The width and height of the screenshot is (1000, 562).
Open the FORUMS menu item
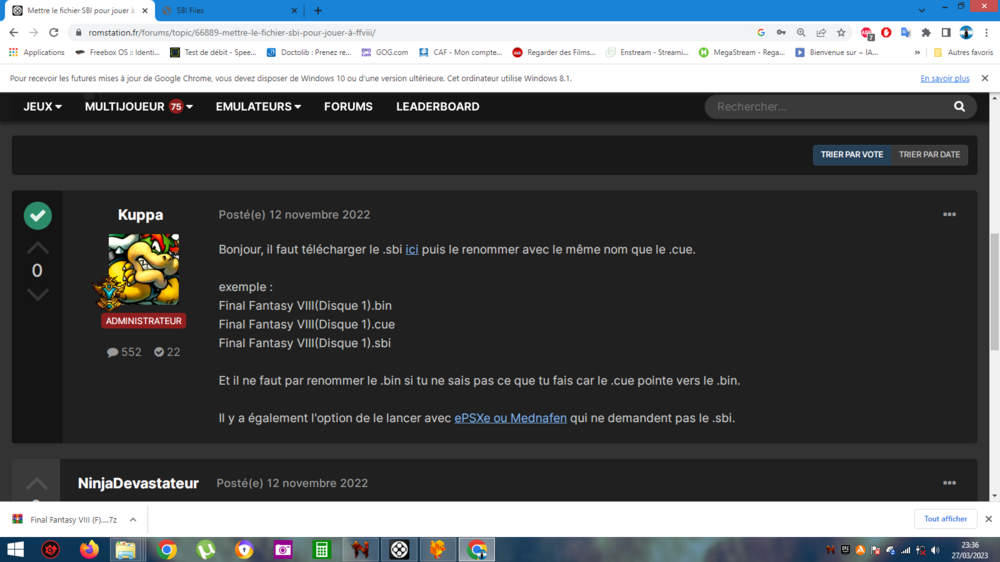pos(348,106)
